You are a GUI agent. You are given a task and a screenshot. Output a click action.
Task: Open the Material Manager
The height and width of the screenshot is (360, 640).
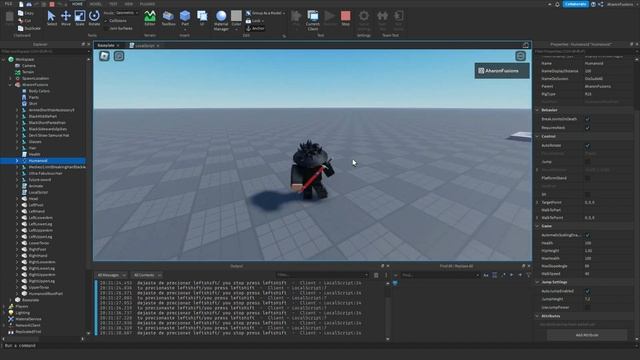tap(221, 20)
